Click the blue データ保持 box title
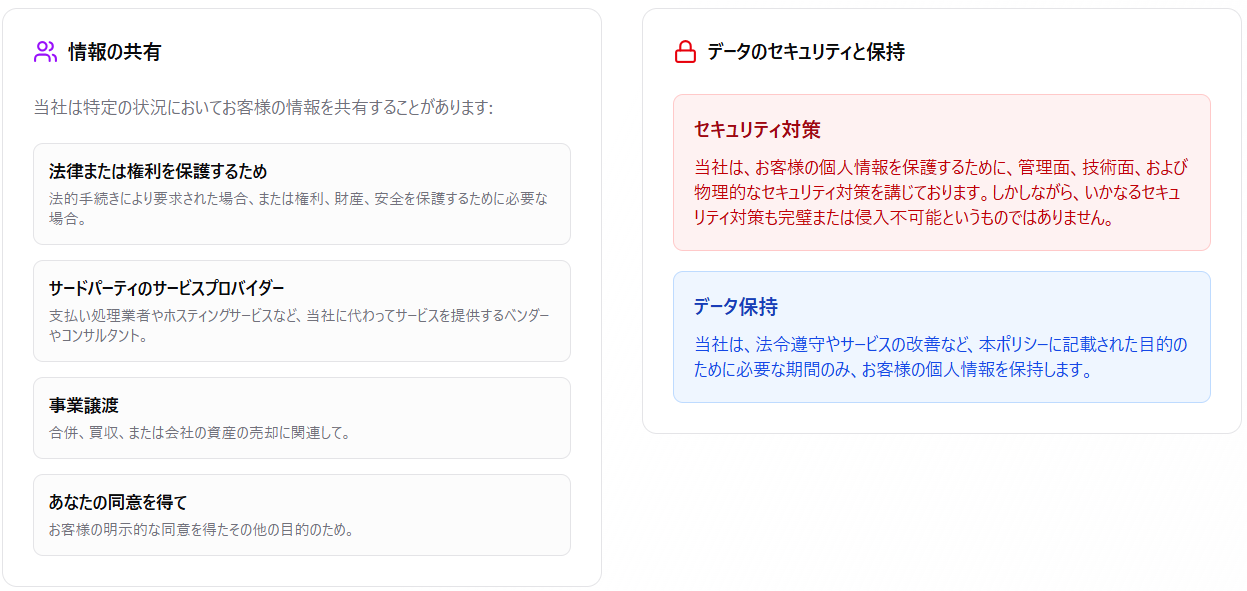This screenshot has height=591, width=1247. tap(736, 307)
